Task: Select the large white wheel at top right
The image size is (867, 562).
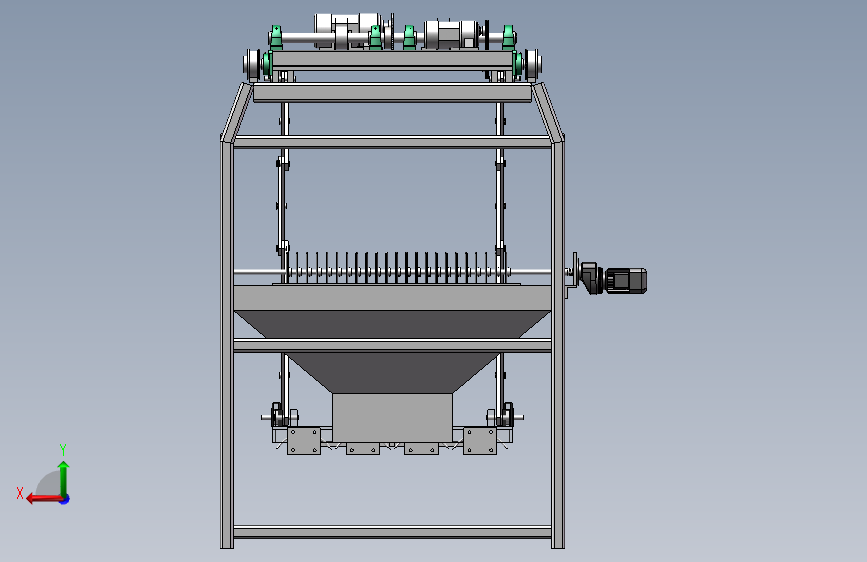Action: (x=533, y=64)
